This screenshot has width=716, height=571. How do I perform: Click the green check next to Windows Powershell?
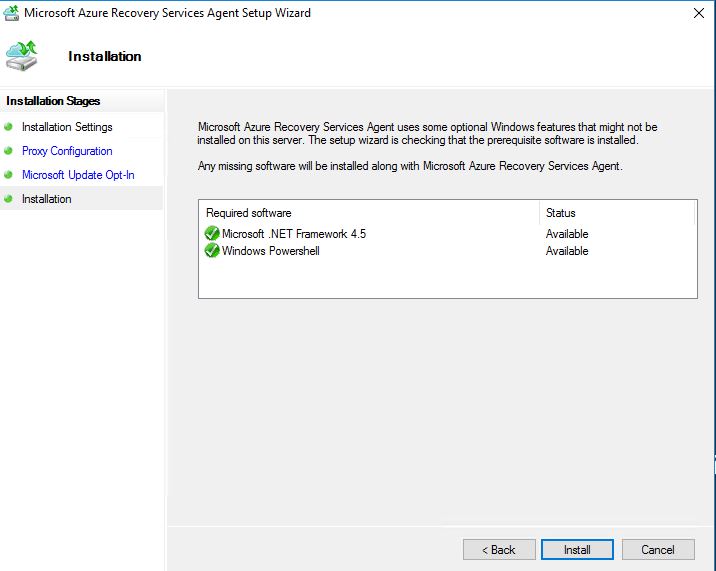pos(212,250)
